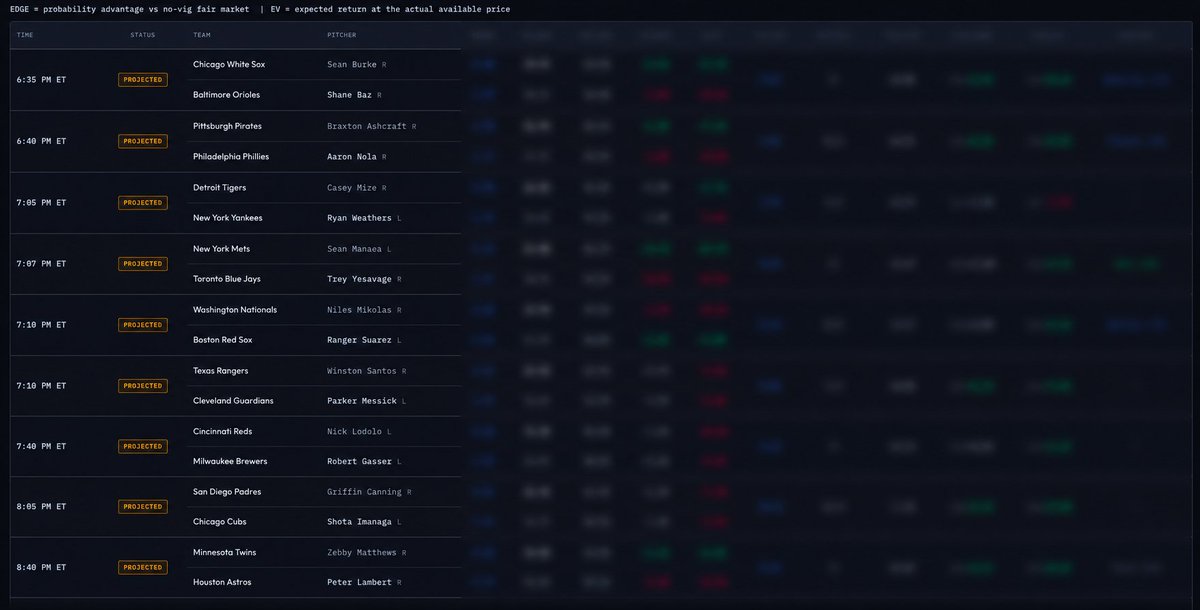Select pitcher Ranger Suarez

[x=360, y=340]
